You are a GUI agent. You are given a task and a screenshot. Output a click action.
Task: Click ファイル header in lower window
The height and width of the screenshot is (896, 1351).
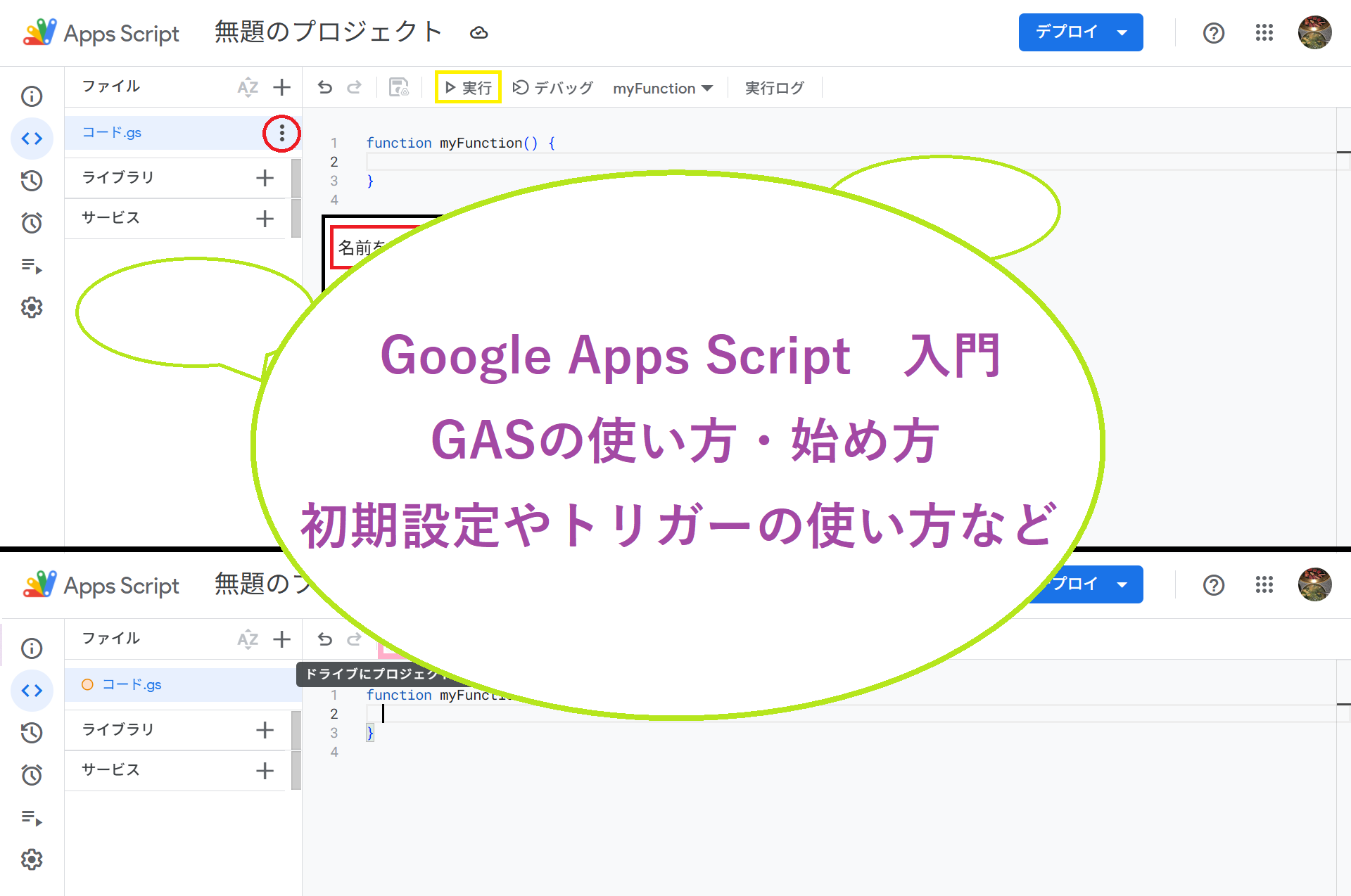110,639
